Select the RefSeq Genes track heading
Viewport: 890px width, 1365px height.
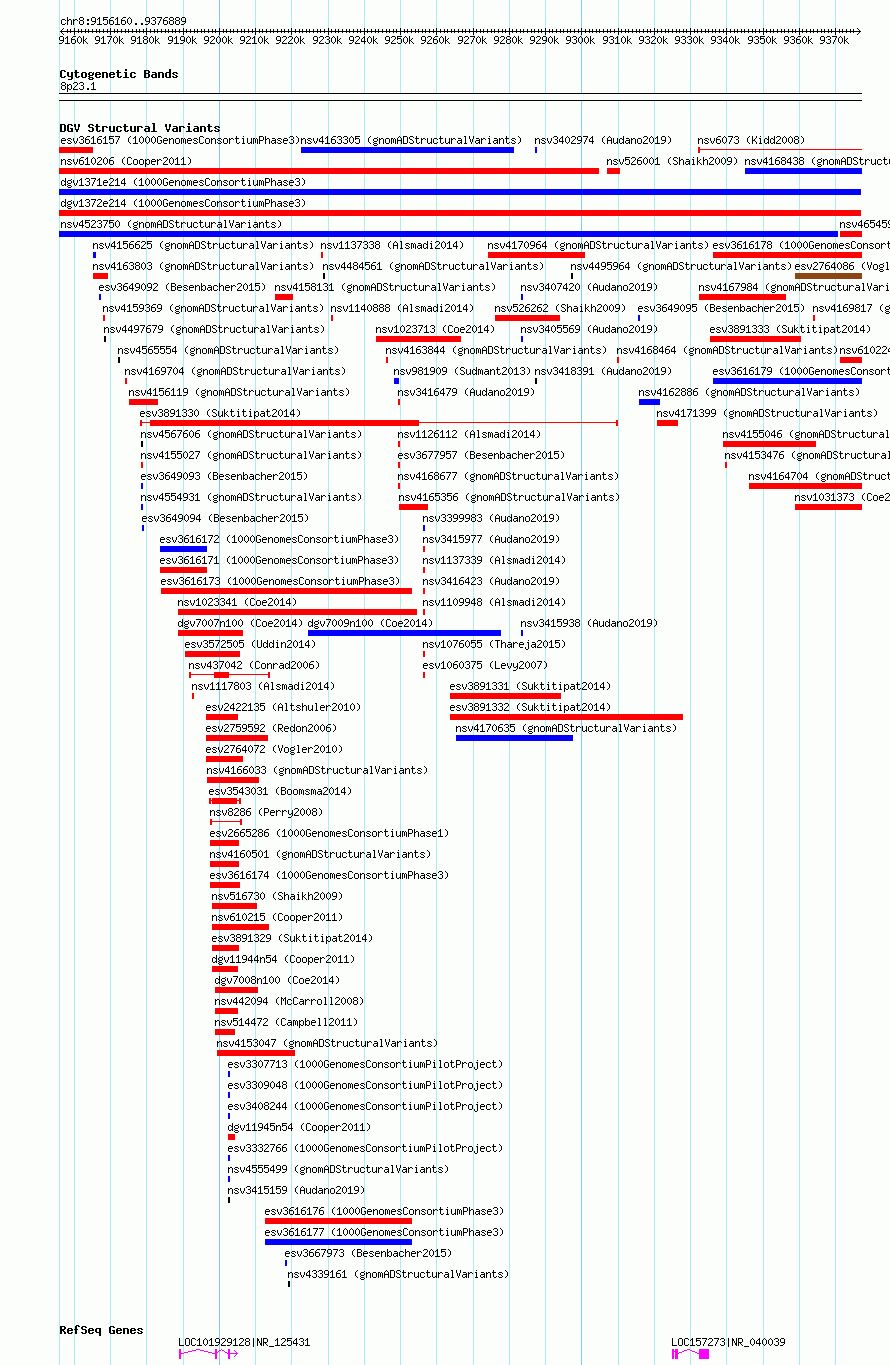coord(102,1330)
